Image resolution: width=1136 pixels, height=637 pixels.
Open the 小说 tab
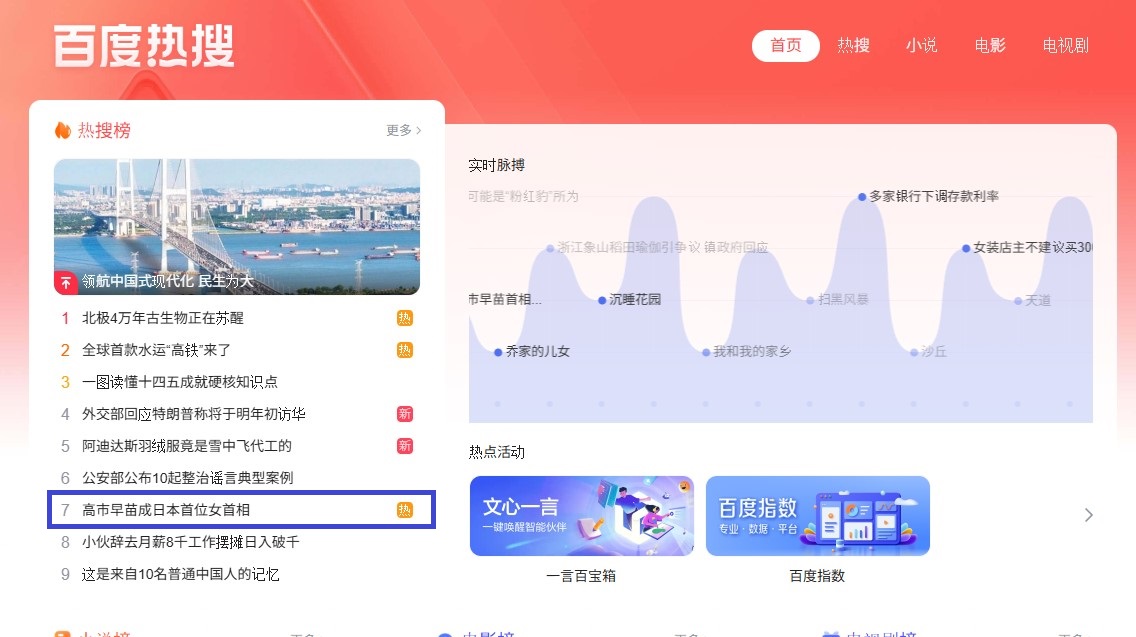coord(922,46)
